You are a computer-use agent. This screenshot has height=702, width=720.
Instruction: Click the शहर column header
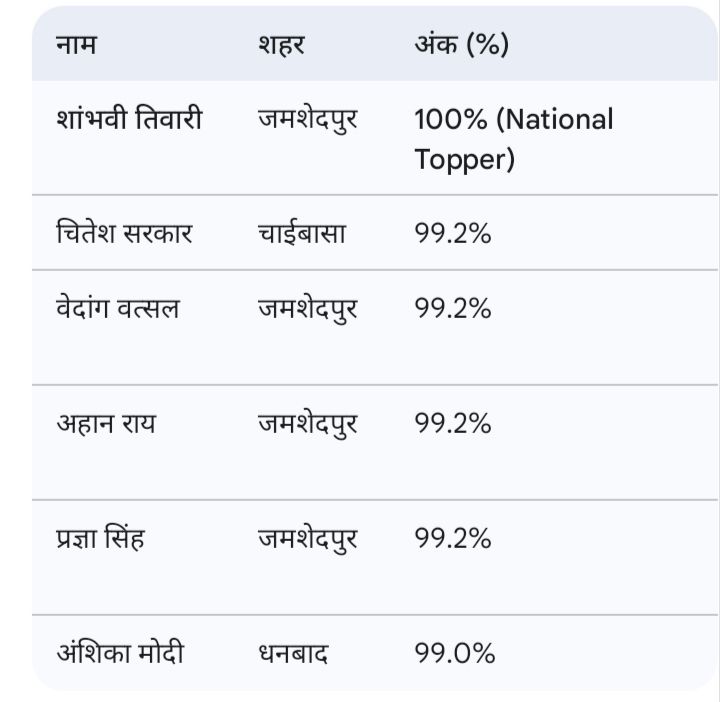[x=280, y=45]
